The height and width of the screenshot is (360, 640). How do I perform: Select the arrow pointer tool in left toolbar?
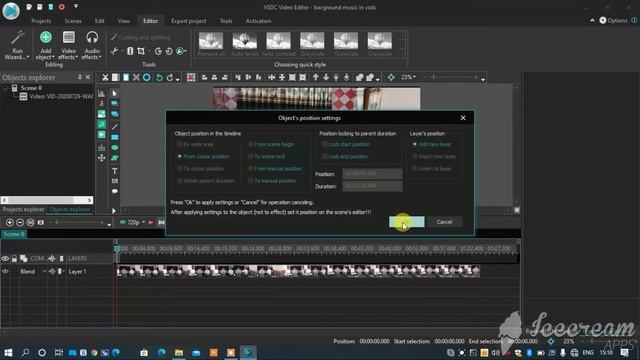click(x=115, y=93)
